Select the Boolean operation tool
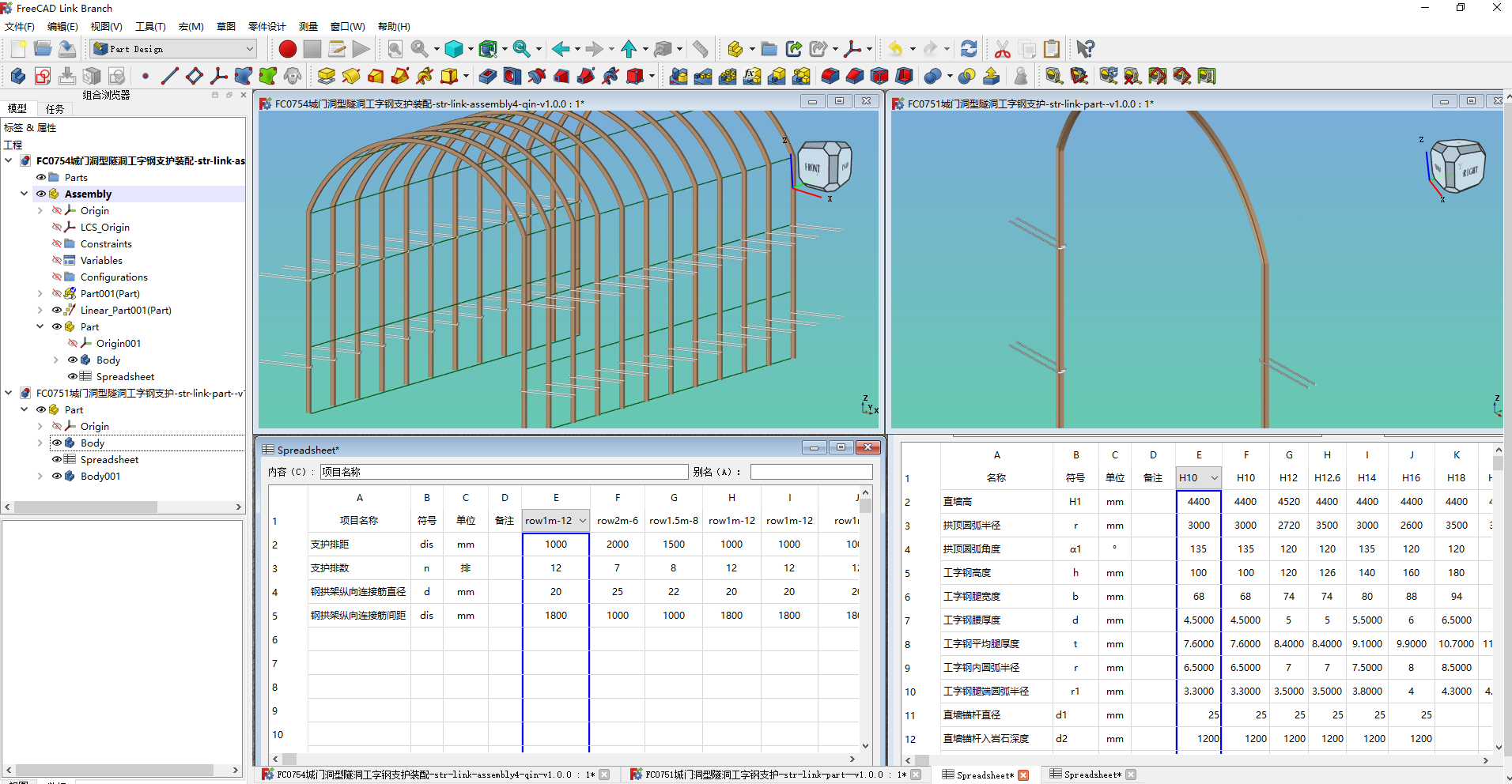 point(933,76)
